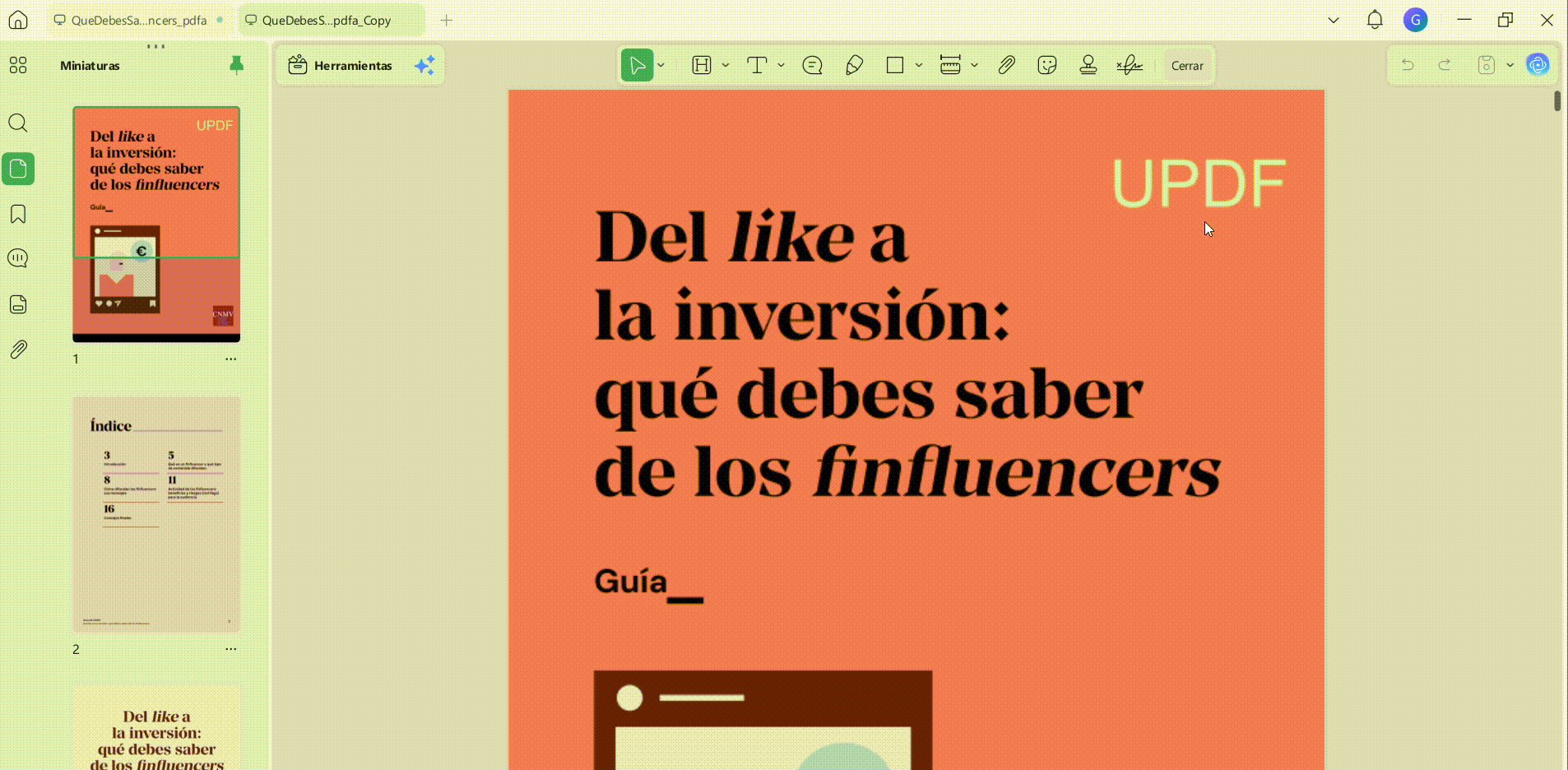The image size is (1568, 770).
Task: Click the Cerrar button
Action: 1187,65
